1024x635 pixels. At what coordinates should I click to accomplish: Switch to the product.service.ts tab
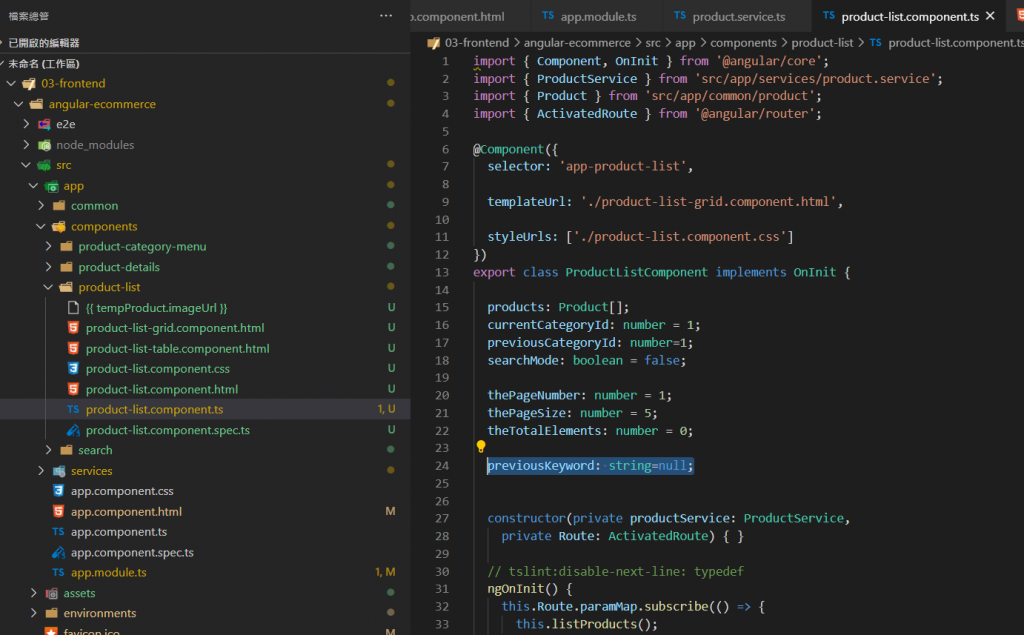[736, 16]
